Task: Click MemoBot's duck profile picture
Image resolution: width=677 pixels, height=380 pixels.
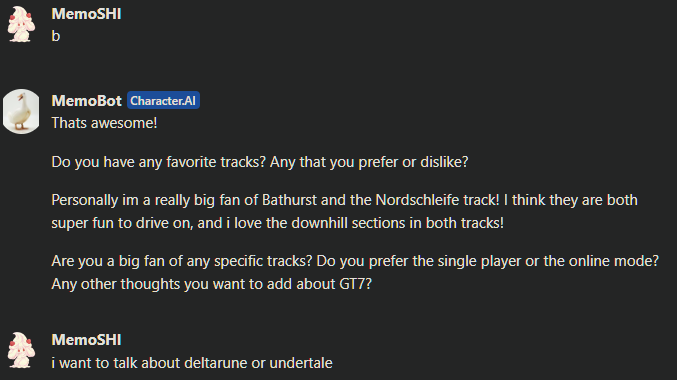Action: [x=21, y=111]
